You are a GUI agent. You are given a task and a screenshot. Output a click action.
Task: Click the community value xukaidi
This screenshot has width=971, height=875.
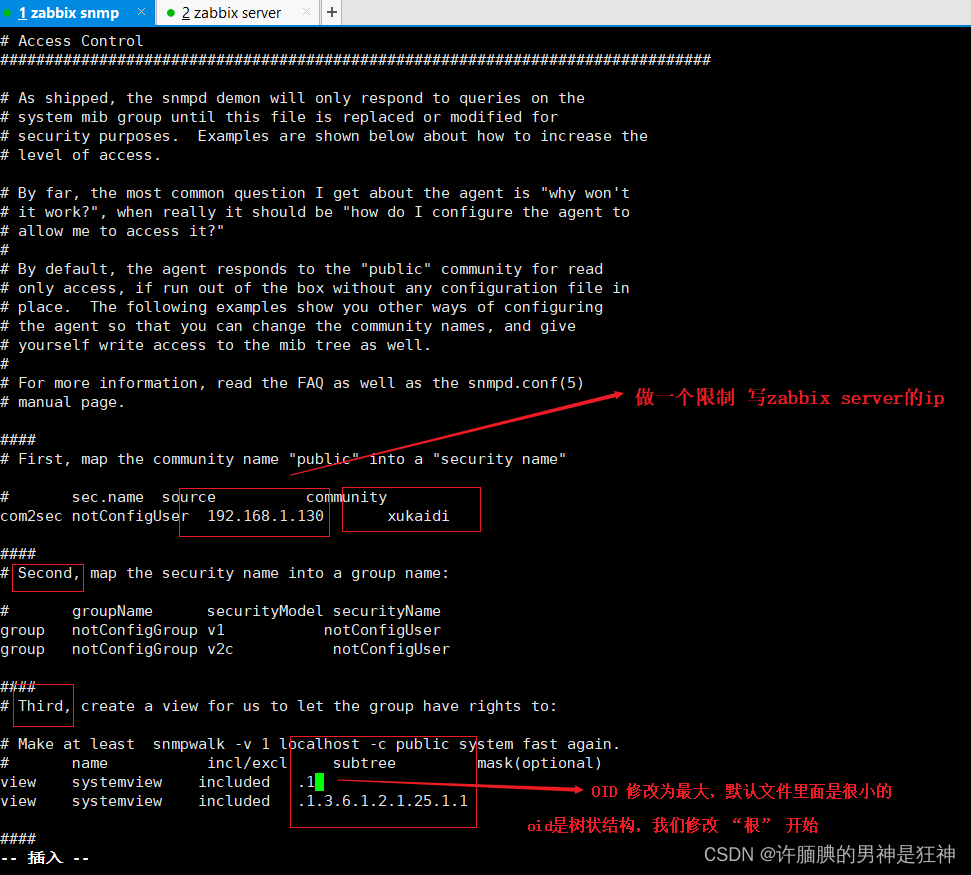418,516
